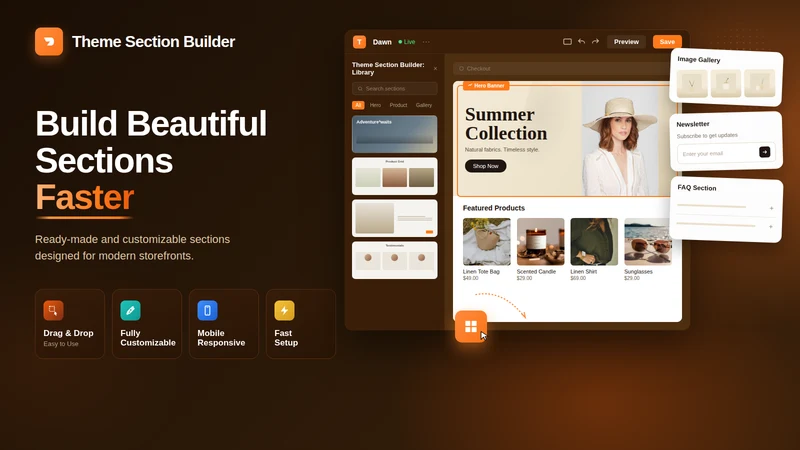Select the Product filter tab

(398, 105)
